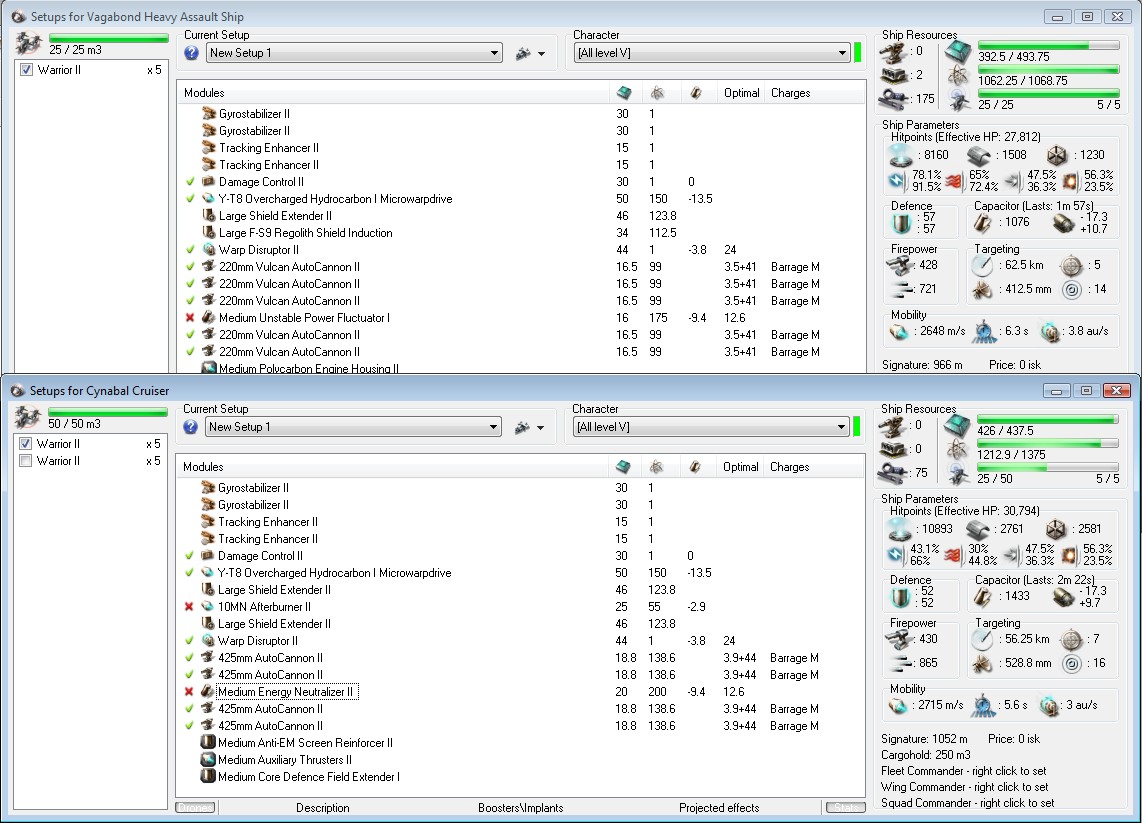Uncheck the checked Warrior II in Cynabal window
The height and width of the screenshot is (823, 1142).
(x=26, y=444)
